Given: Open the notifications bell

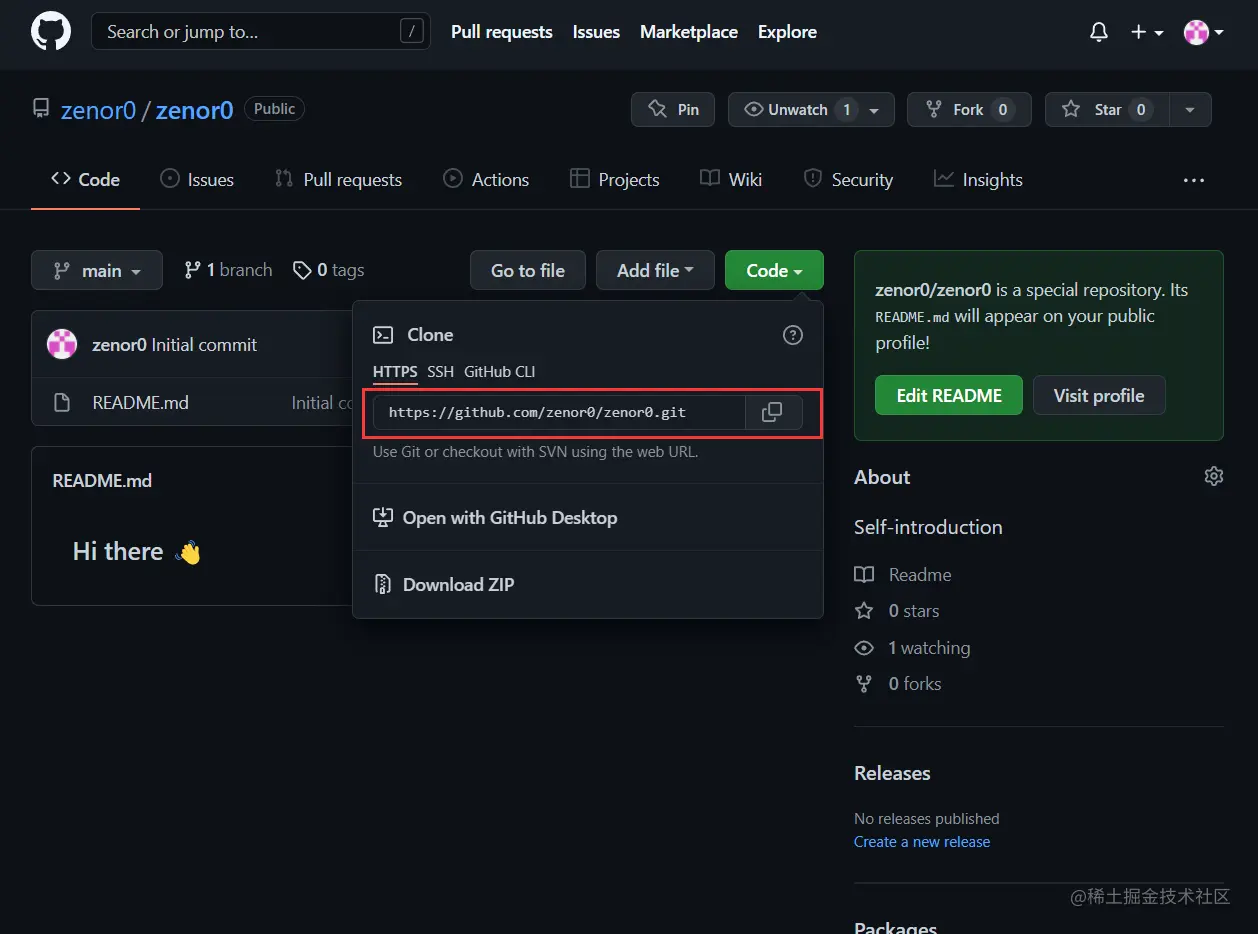Looking at the screenshot, I should (x=1098, y=32).
